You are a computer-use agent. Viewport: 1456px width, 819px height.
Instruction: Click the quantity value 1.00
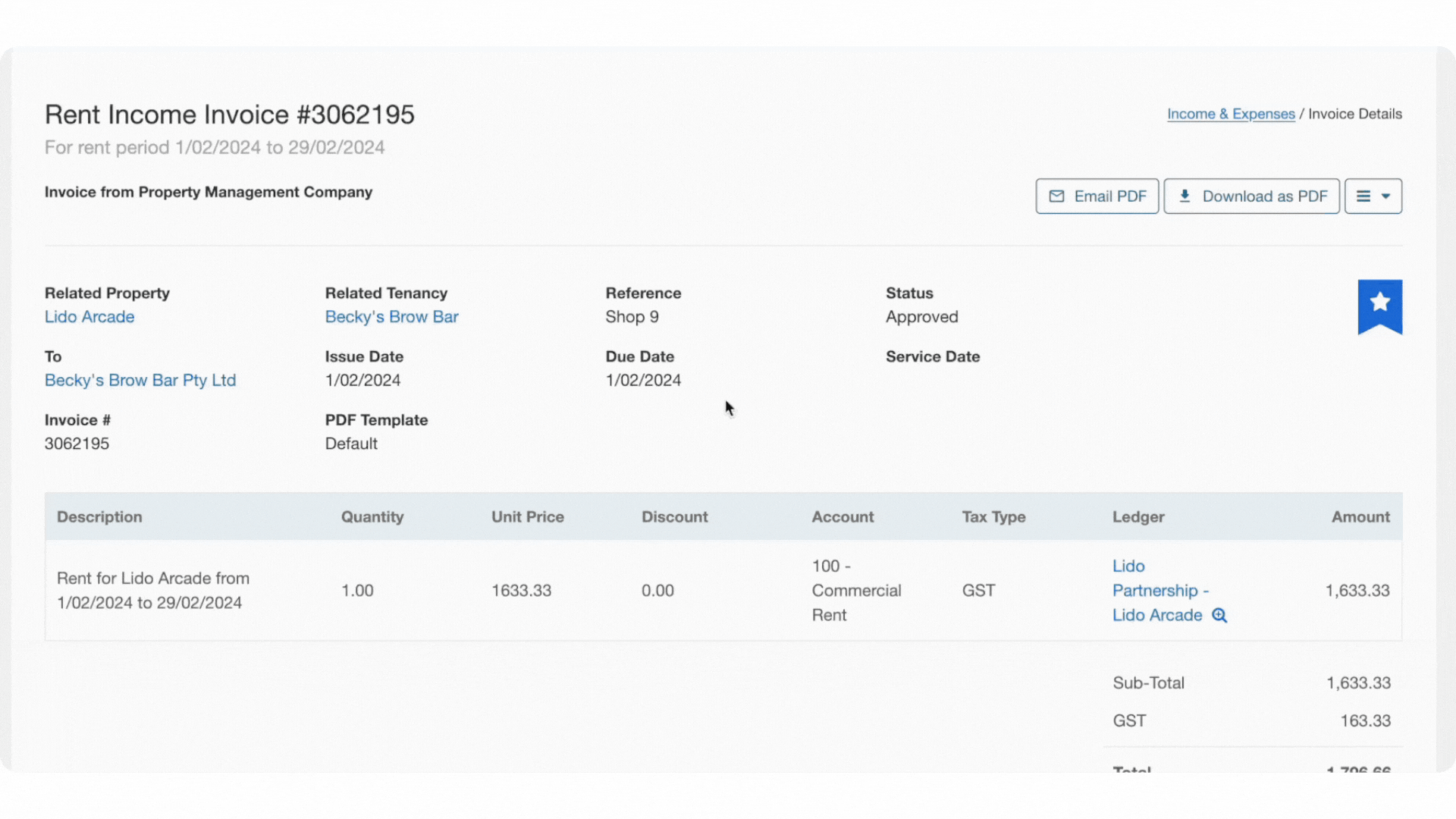pos(357,591)
